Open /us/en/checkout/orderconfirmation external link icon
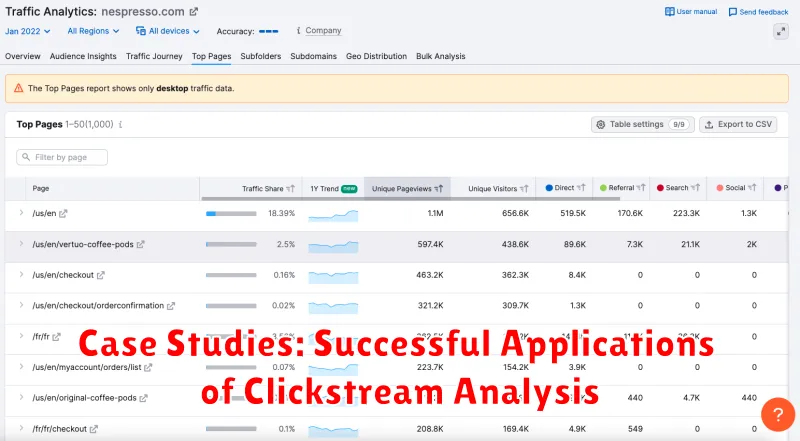The image size is (800, 441). [170, 306]
